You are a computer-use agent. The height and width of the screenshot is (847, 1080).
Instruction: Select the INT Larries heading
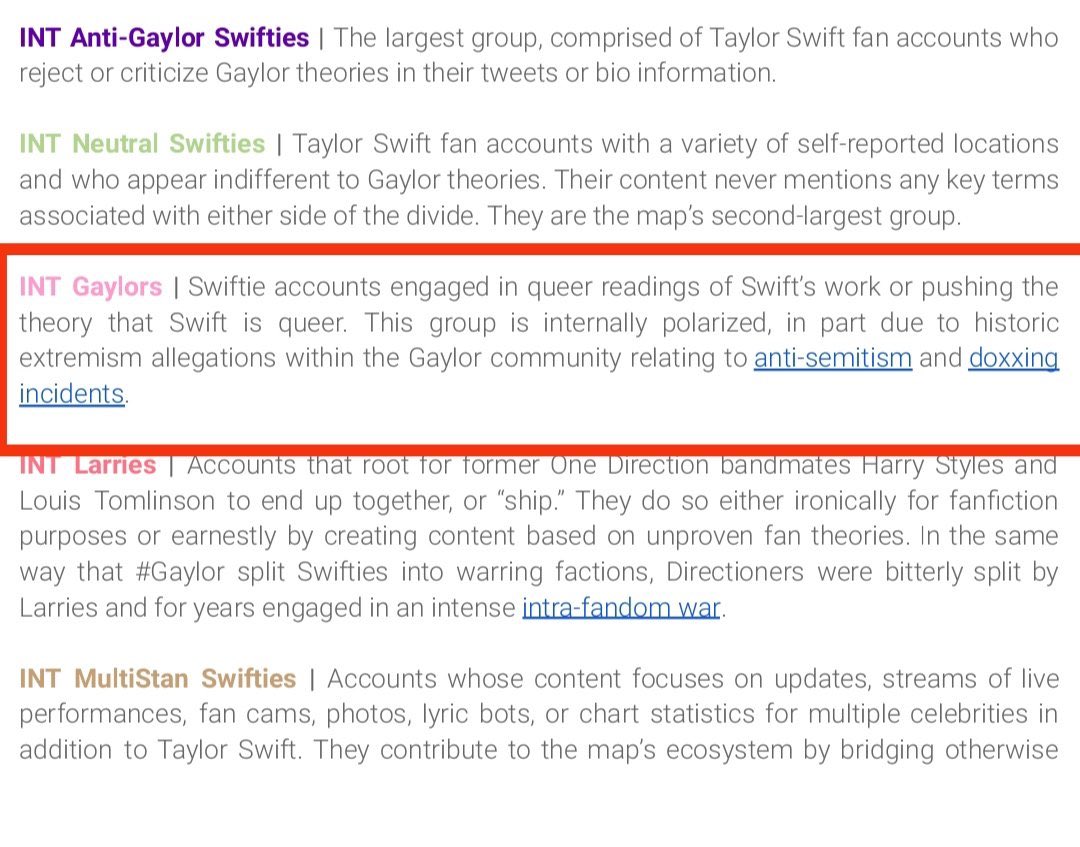tap(87, 466)
